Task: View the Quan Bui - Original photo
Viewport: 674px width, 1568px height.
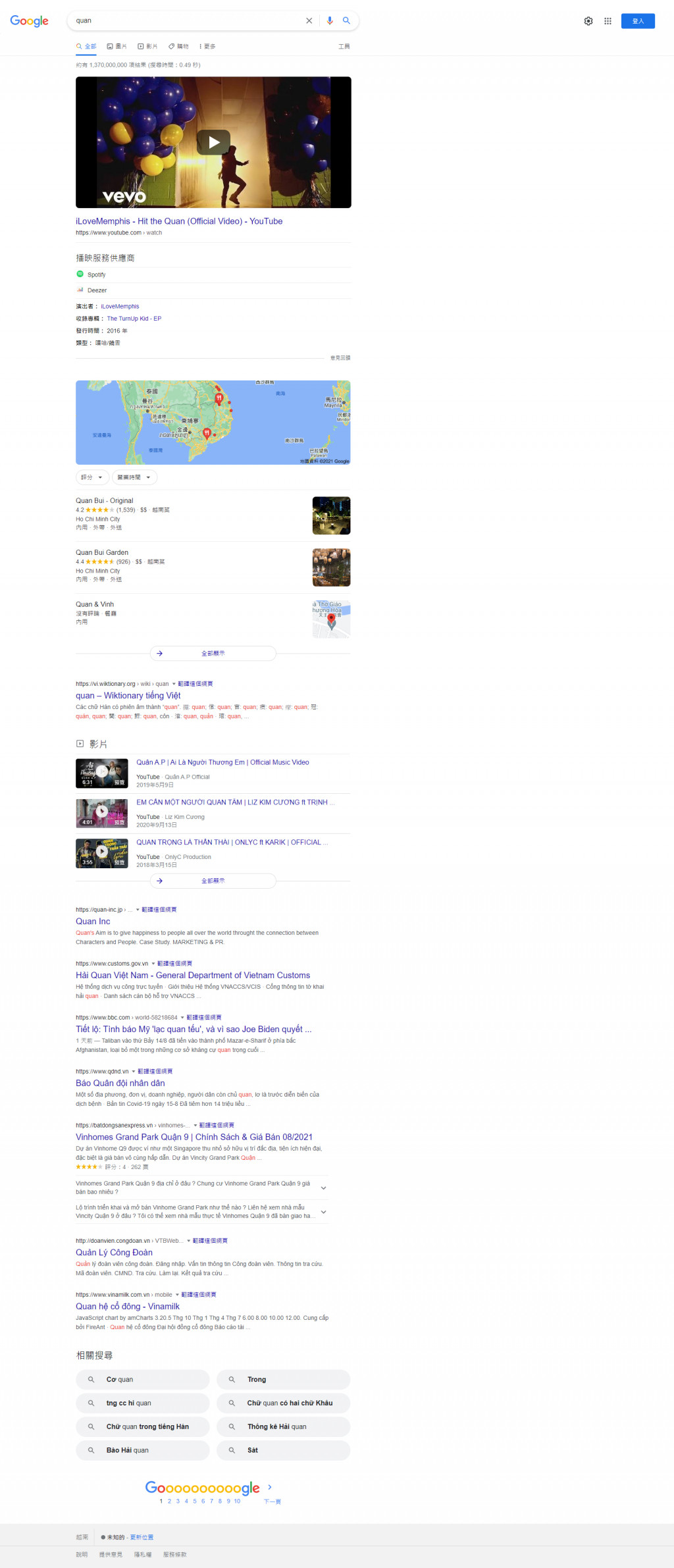Action: (x=332, y=515)
